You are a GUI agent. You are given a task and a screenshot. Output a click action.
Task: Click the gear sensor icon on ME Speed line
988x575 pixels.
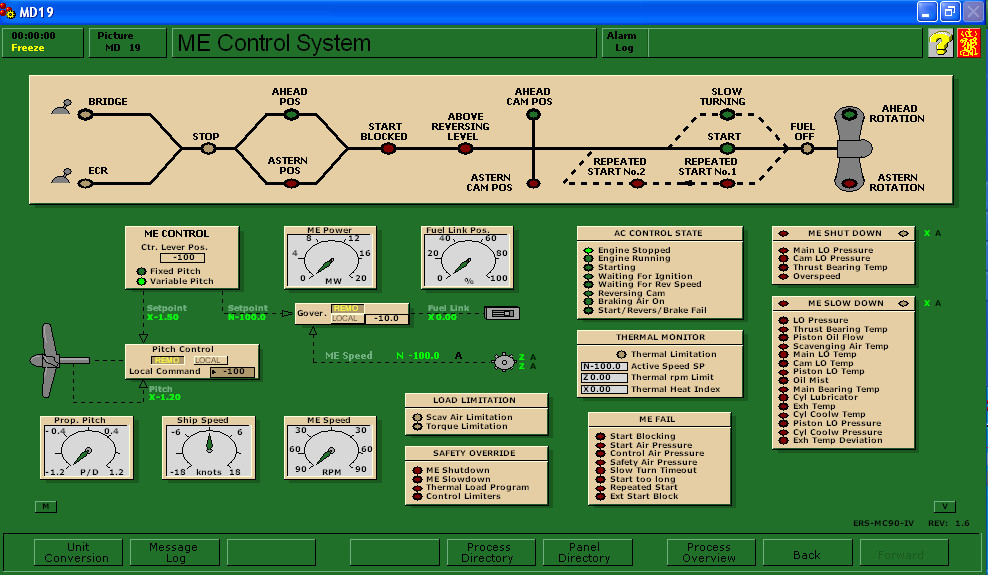[505, 361]
